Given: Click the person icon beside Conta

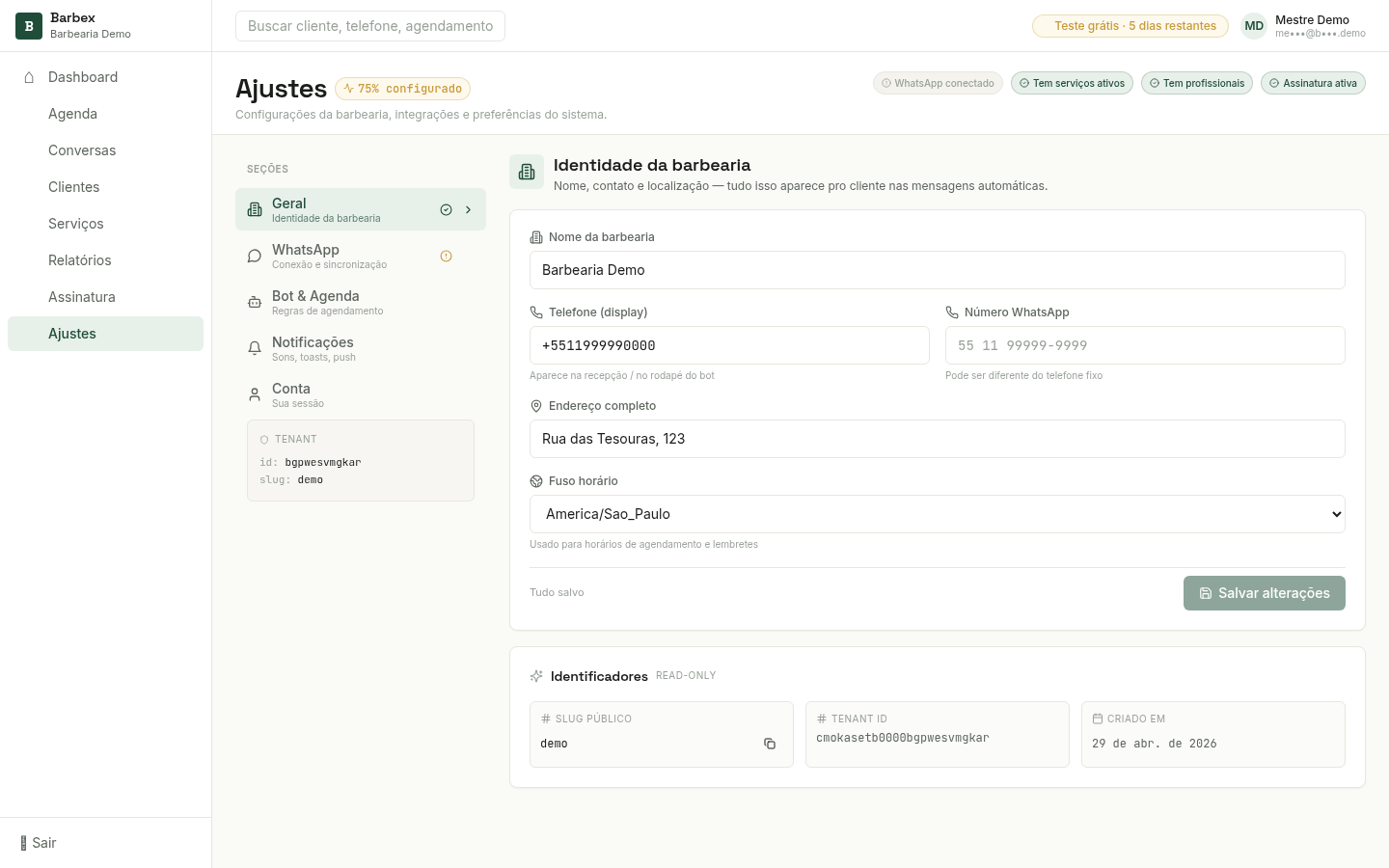Looking at the screenshot, I should (255, 394).
